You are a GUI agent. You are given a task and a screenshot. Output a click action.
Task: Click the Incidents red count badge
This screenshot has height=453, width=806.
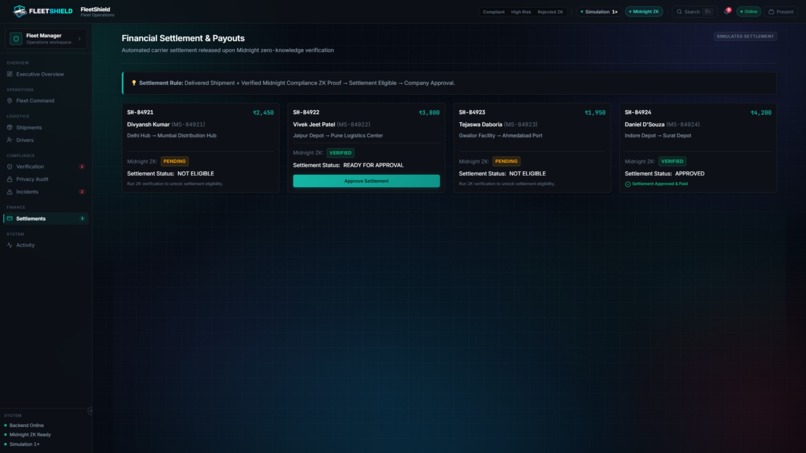82,192
